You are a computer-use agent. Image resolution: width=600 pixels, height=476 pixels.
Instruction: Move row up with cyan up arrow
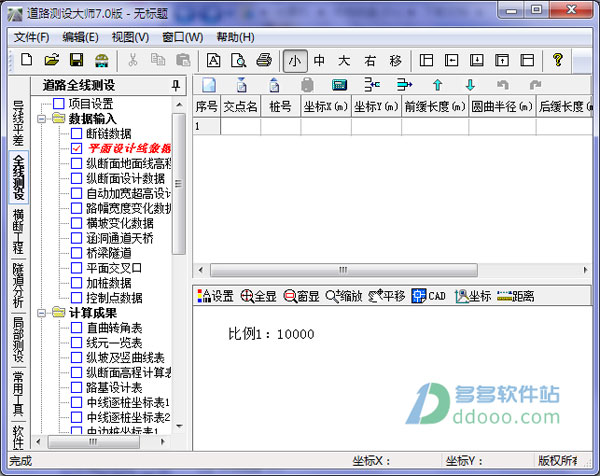coord(437,85)
